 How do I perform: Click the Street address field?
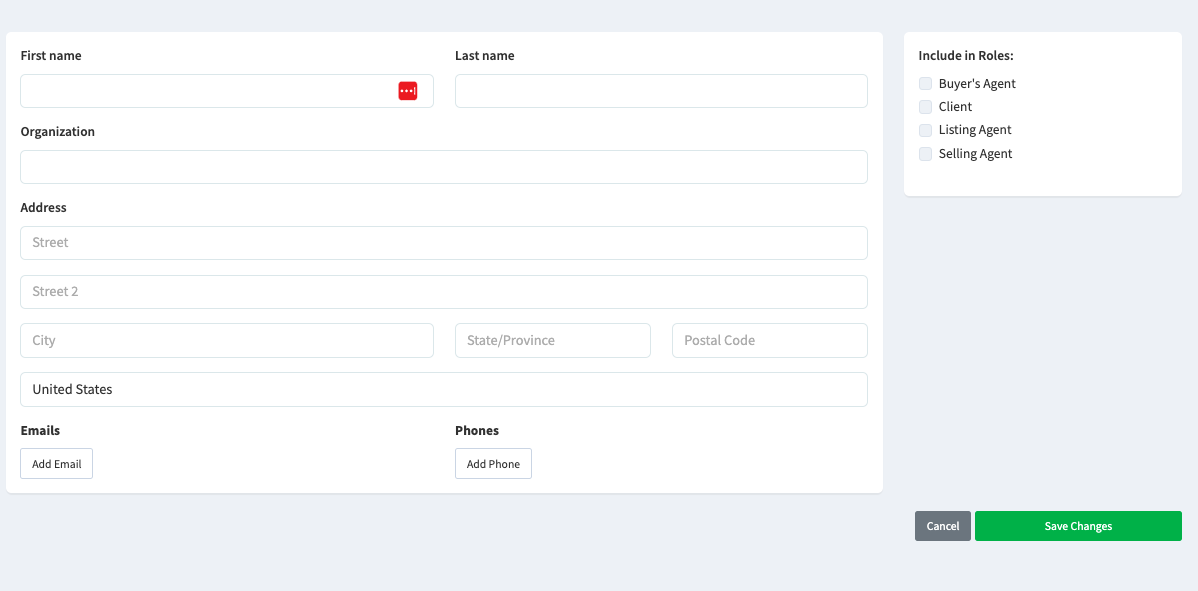(x=444, y=242)
